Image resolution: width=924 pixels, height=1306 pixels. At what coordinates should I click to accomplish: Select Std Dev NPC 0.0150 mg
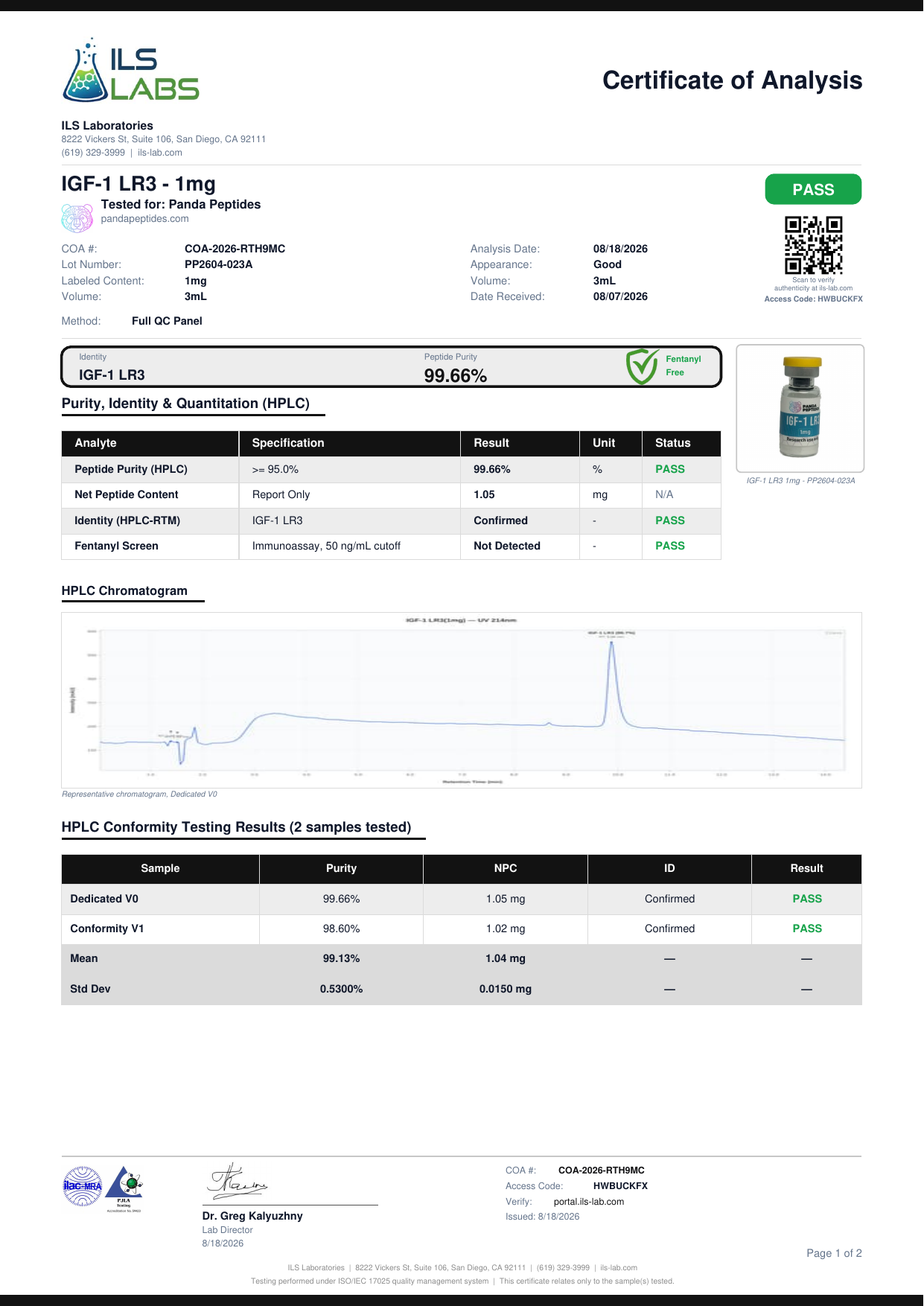pos(505,989)
